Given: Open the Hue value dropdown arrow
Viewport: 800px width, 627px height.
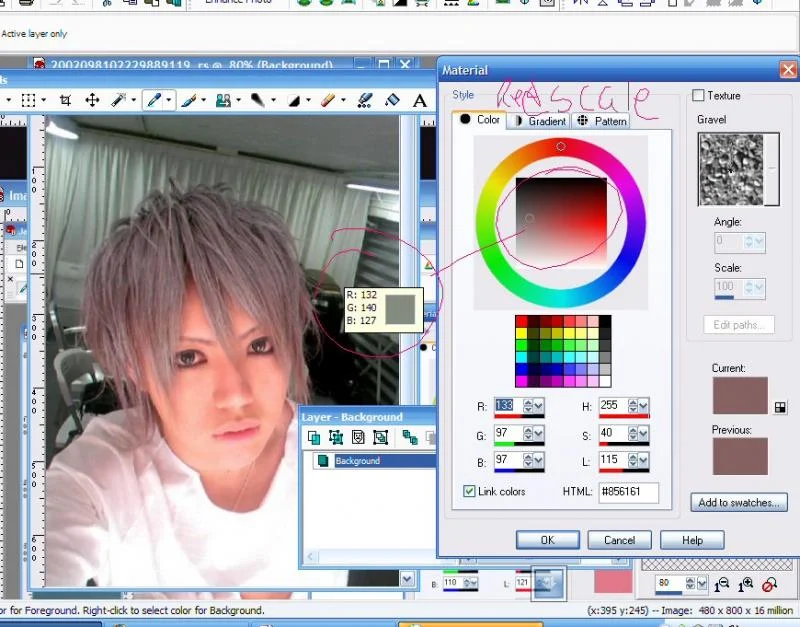Looking at the screenshot, I should click(x=643, y=406).
